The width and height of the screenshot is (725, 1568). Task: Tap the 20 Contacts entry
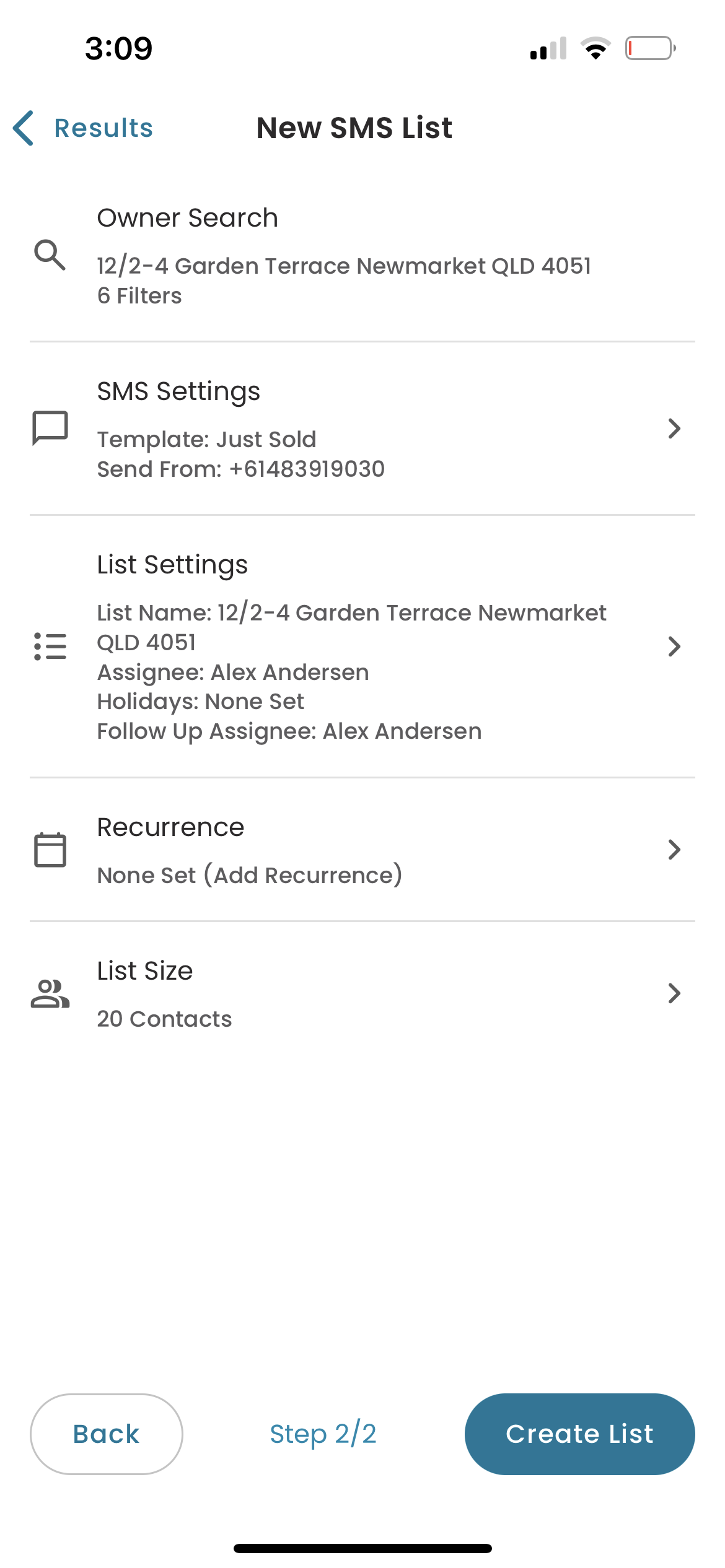164,1019
